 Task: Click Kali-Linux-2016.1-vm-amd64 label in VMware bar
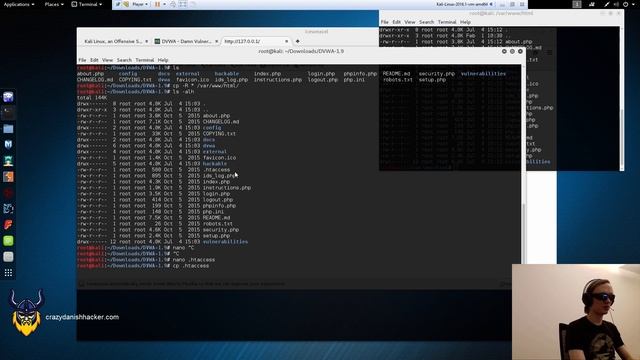point(462,4)
